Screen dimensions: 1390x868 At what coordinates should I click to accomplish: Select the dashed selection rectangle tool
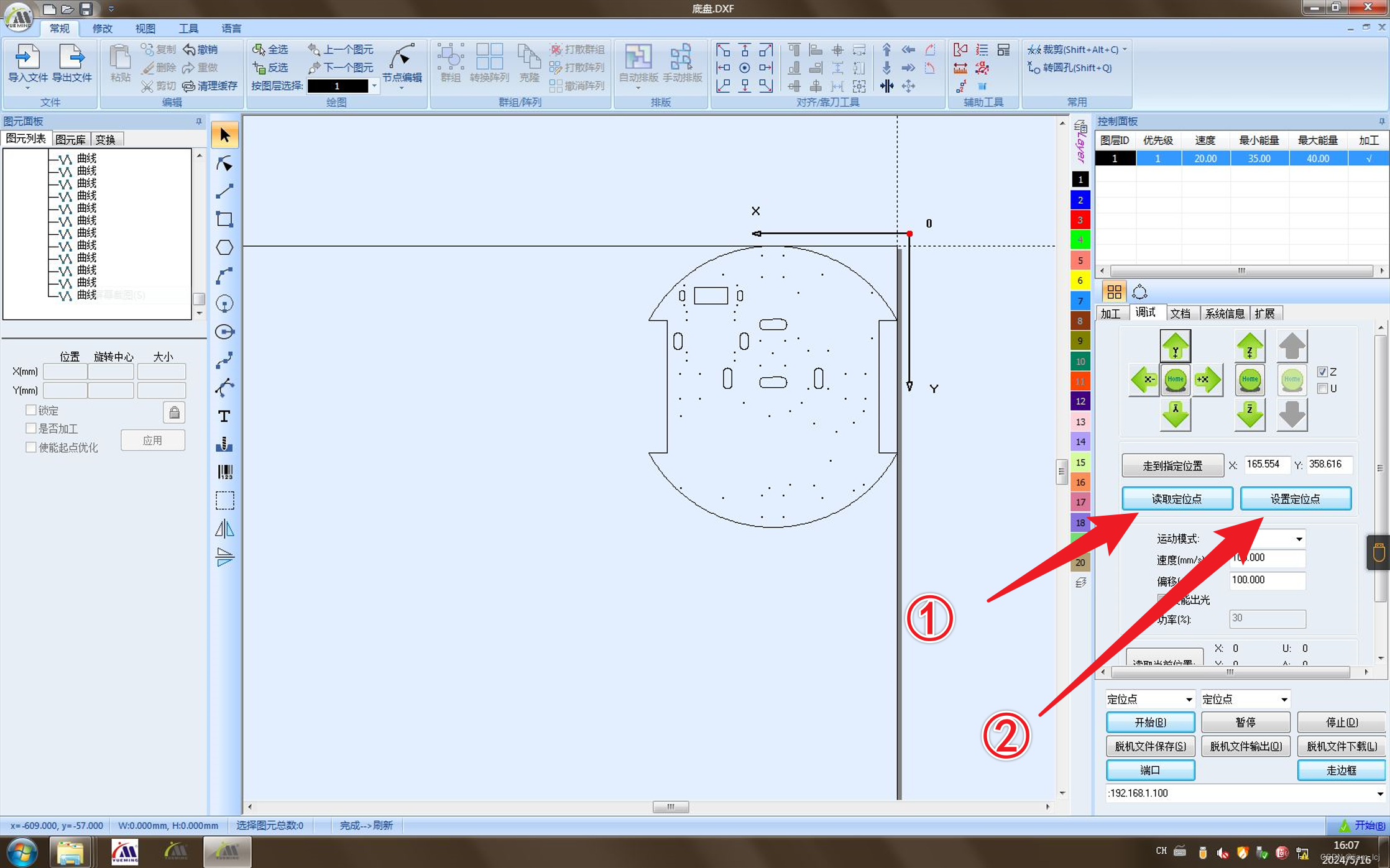(224, 500)
